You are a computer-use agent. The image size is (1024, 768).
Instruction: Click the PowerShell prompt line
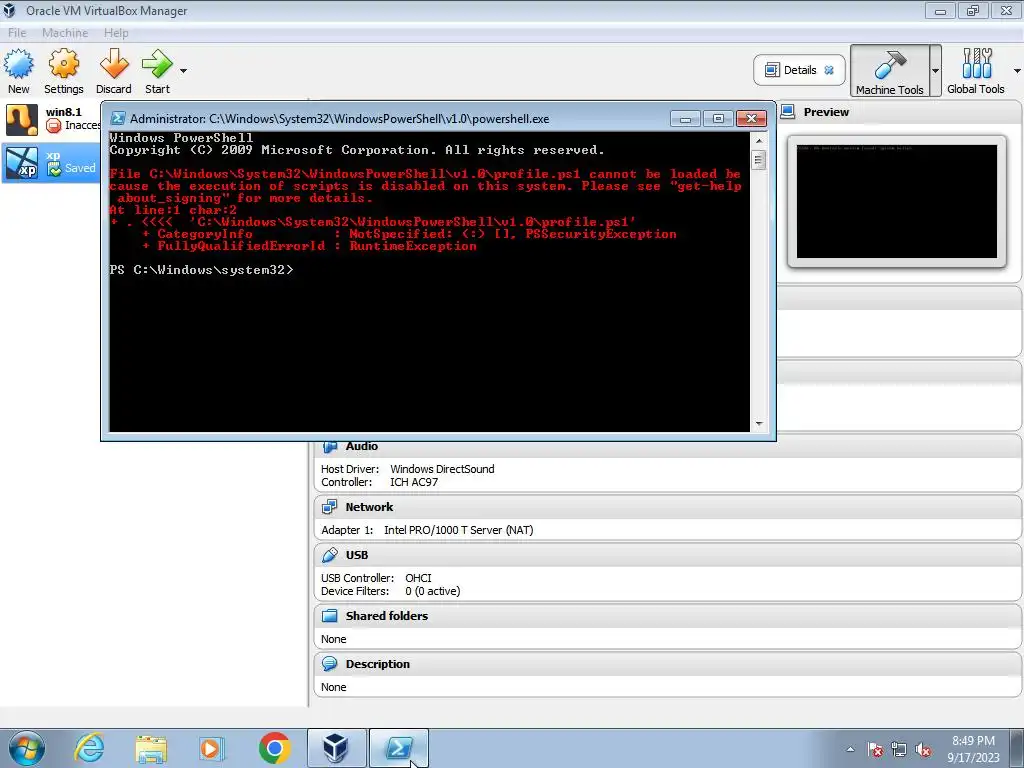202,270
